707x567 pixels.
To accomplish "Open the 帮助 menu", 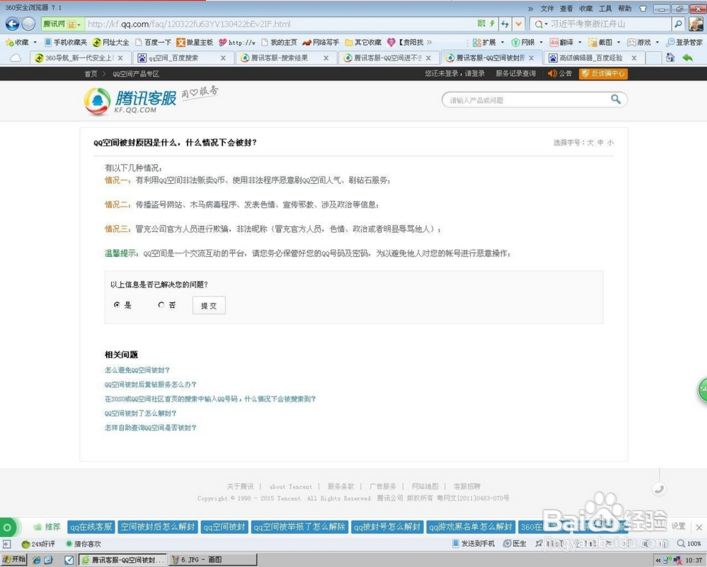I will [x=624, y=9].
